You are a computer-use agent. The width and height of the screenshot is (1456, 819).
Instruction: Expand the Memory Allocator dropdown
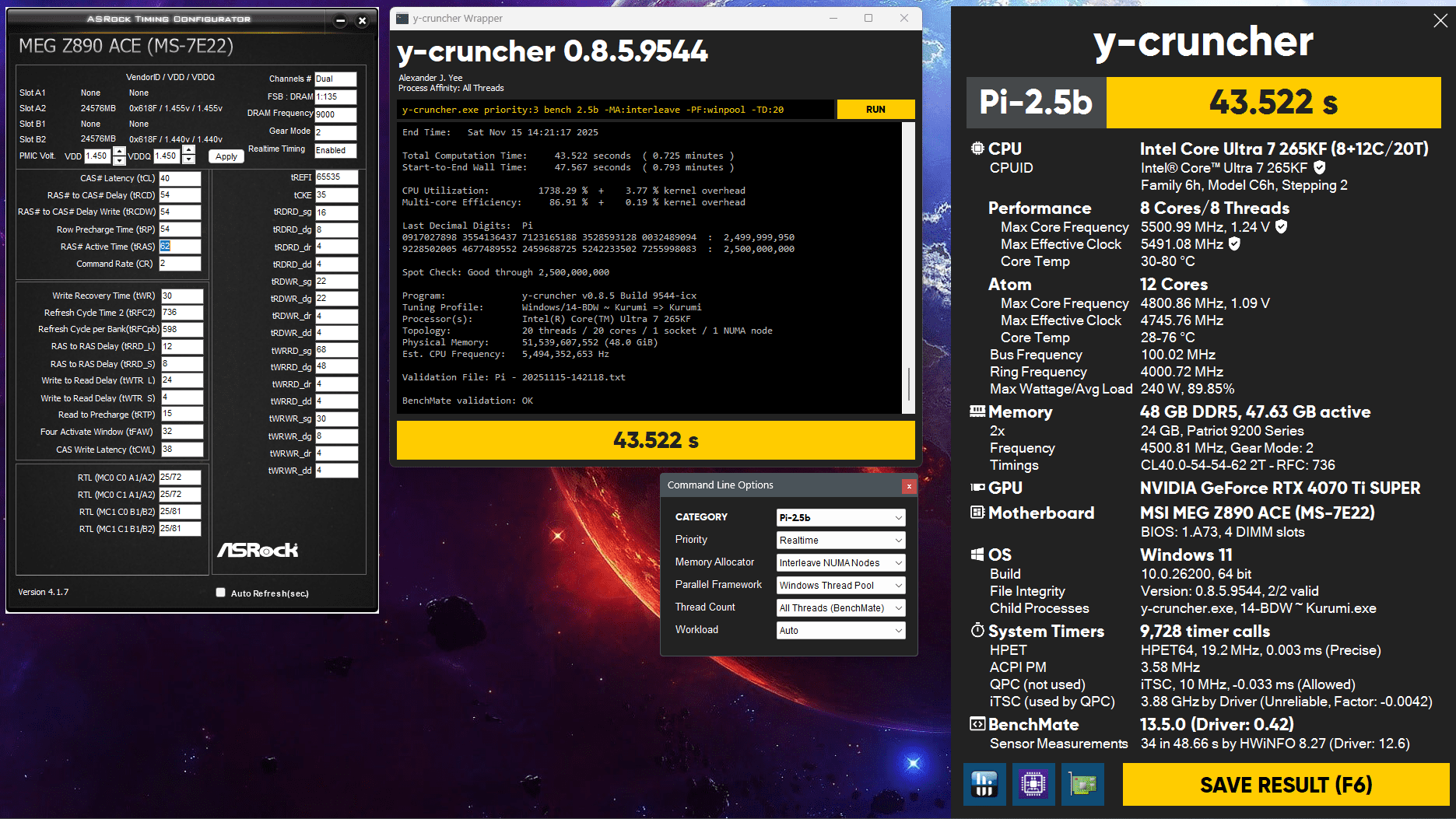[841, 562]
